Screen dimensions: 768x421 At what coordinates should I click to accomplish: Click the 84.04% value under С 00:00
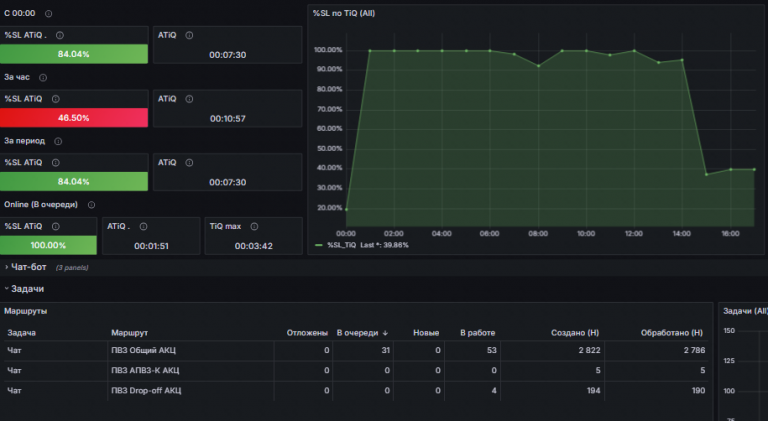[x=73, y=54]
